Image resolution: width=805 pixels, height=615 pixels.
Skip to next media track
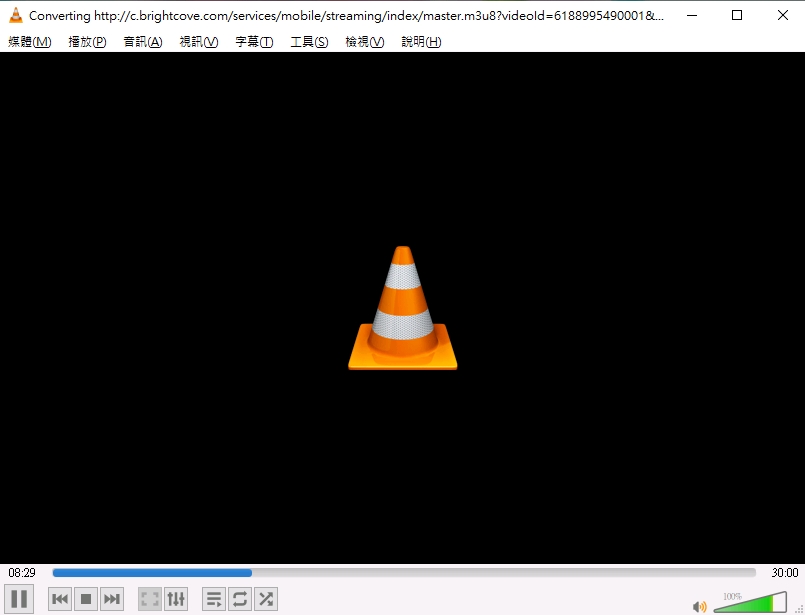click(x=112, y=599)
